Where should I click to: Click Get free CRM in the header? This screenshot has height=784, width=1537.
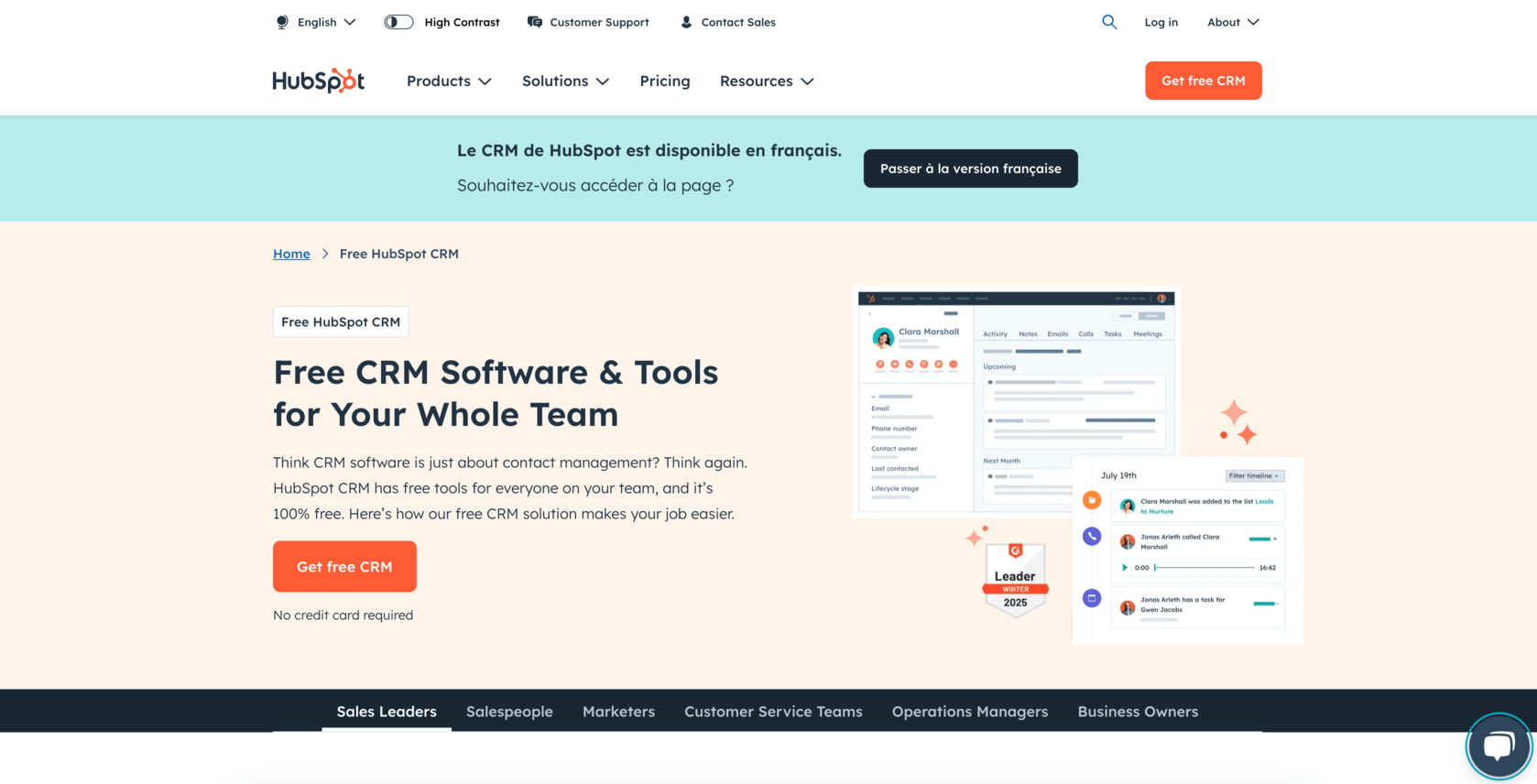pos(1204,81)
